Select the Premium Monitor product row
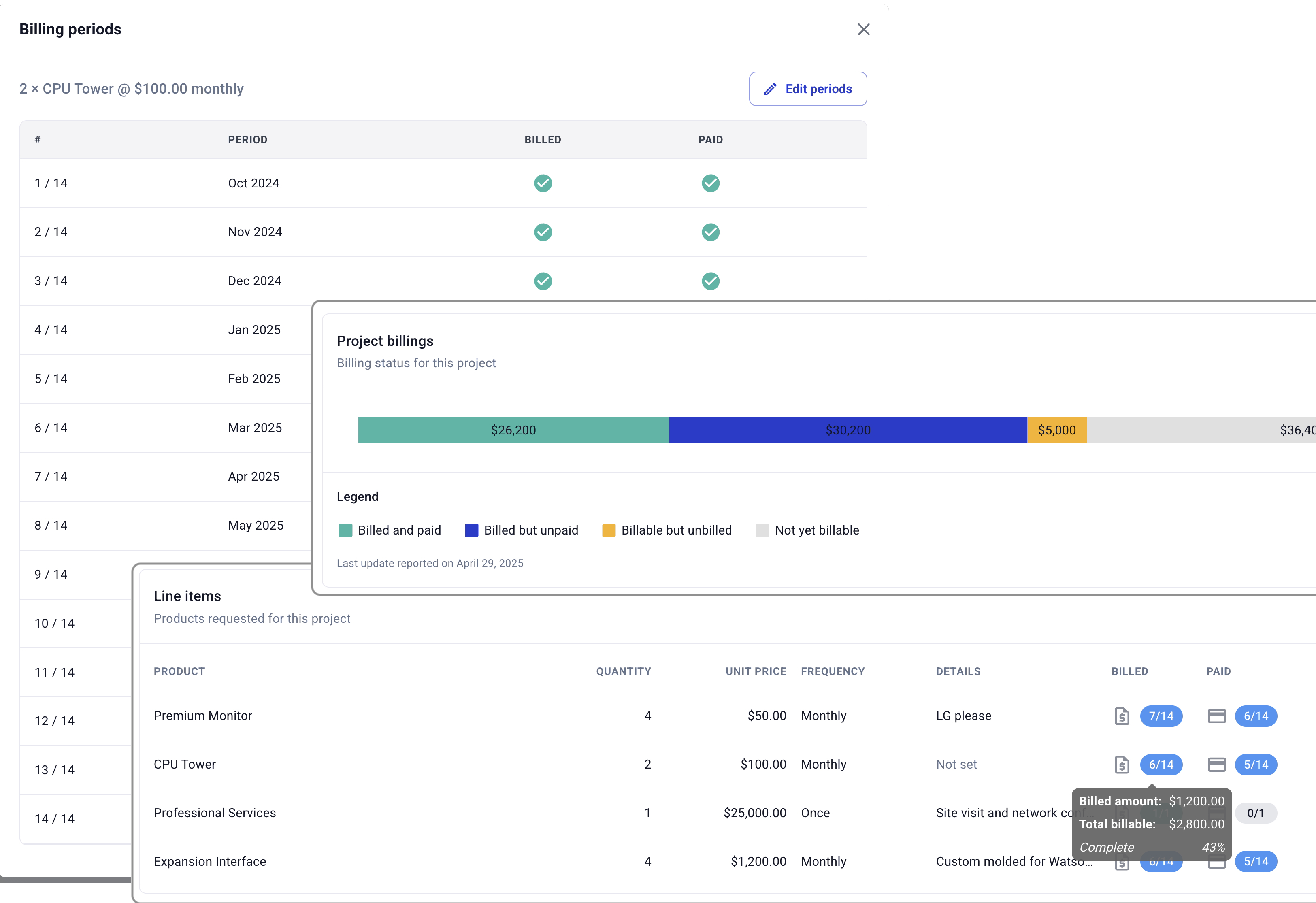Image resolution: width=1316 pixels, height=903 pixels. (728, 716)
